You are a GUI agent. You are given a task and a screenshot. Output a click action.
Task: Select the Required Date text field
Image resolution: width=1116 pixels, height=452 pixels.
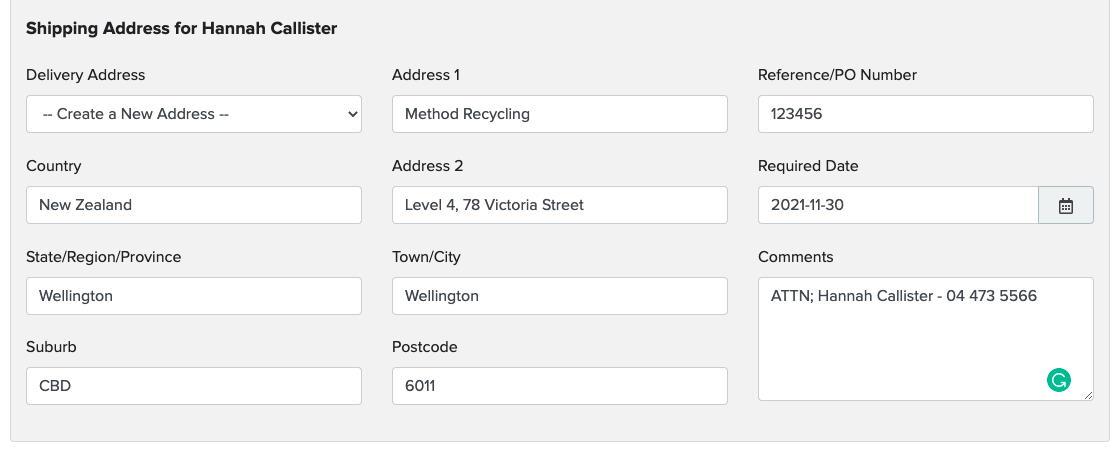click(897, 205)
